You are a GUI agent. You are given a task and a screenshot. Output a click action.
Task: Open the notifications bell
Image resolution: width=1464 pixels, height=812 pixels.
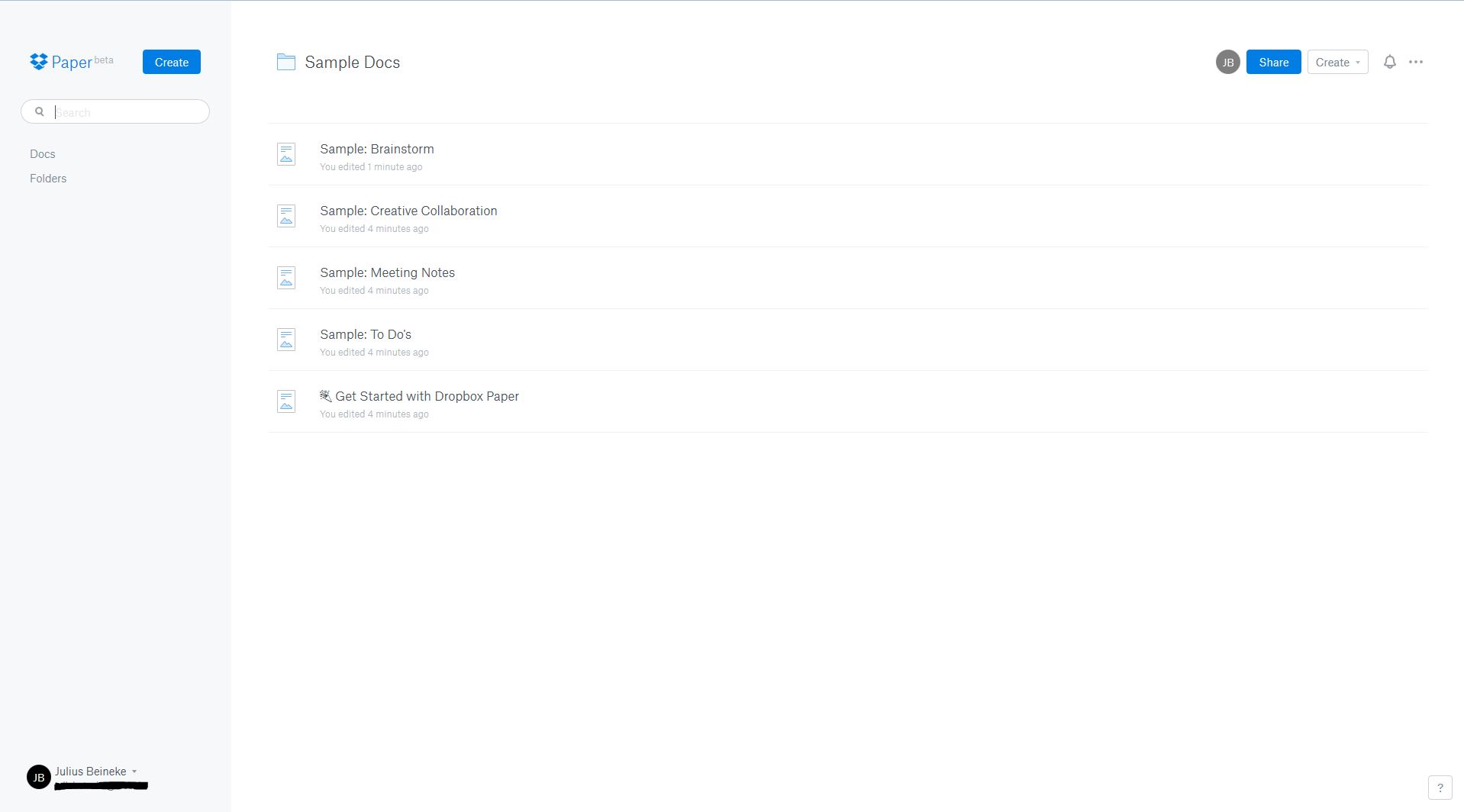(x=1390, y=62)
